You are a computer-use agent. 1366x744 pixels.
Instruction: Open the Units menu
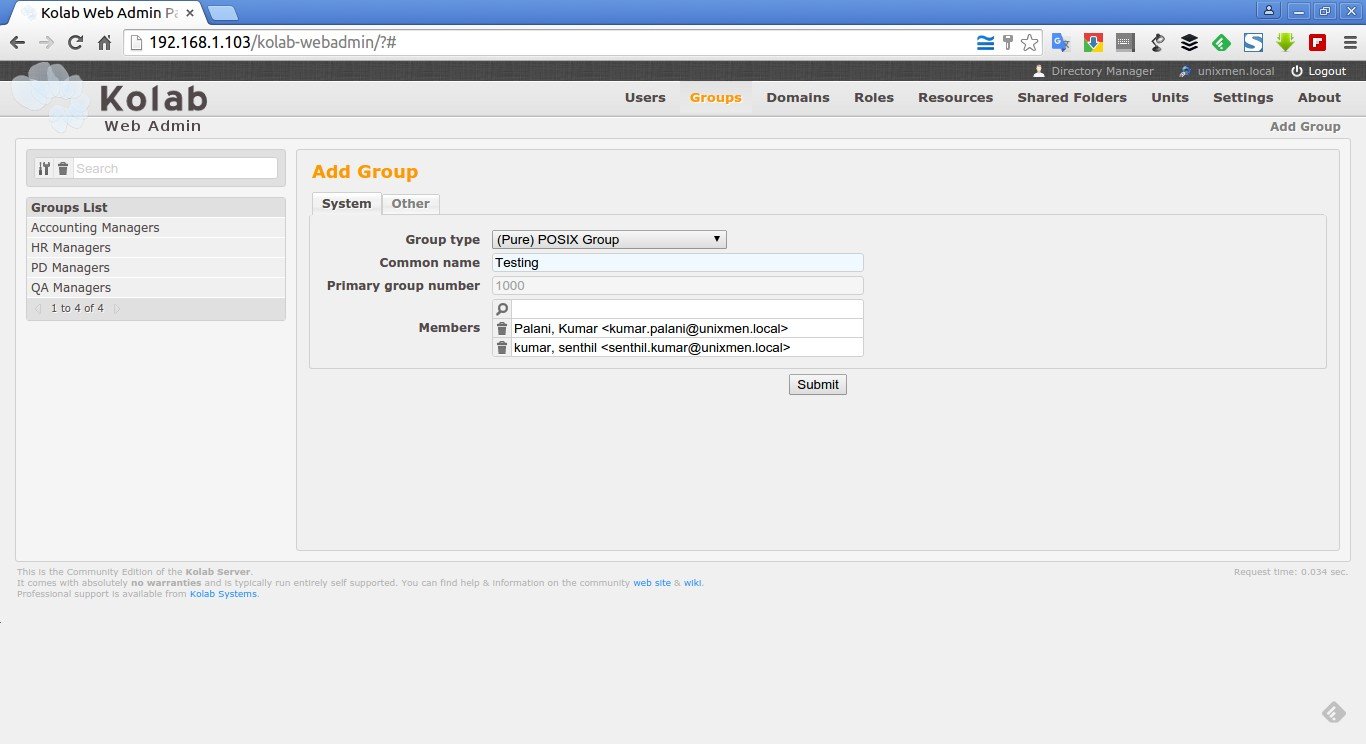[x=1170, y=97]
